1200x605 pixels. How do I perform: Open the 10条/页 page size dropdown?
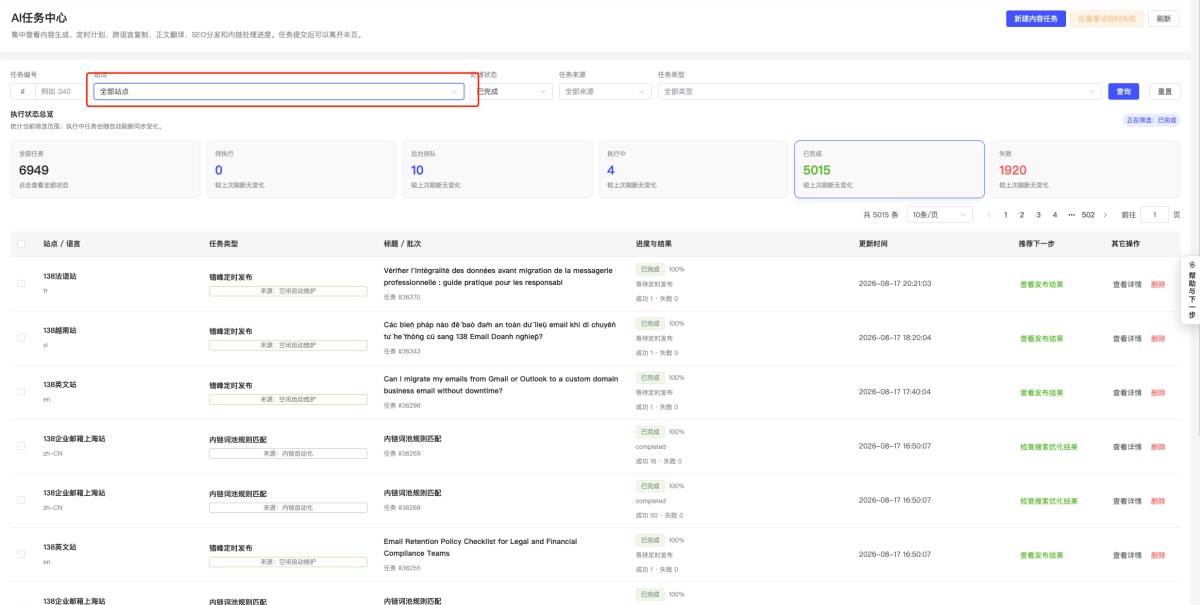(x=939, y=215)
